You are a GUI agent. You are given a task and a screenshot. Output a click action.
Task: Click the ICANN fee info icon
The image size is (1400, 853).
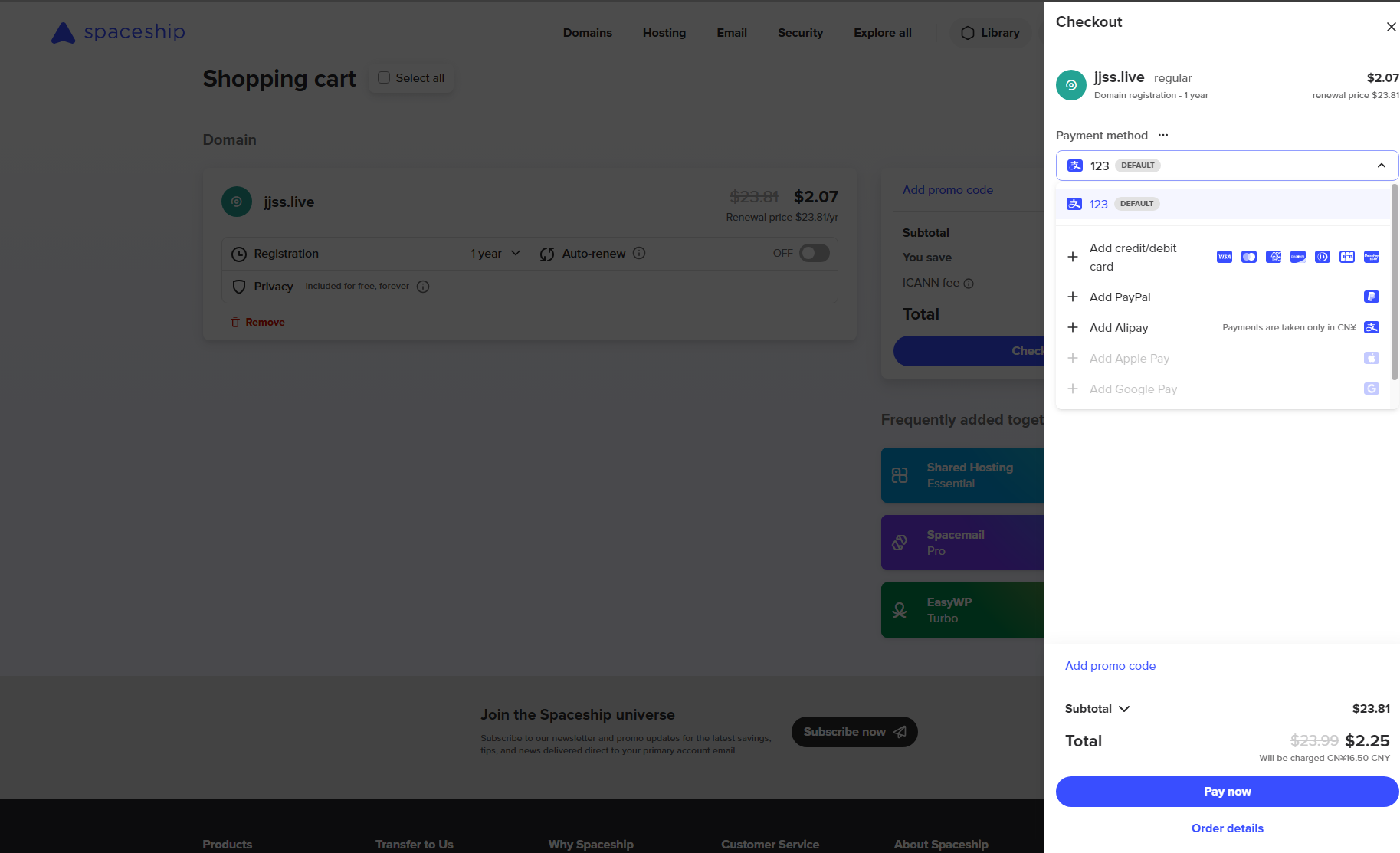[x=969, y=284]
